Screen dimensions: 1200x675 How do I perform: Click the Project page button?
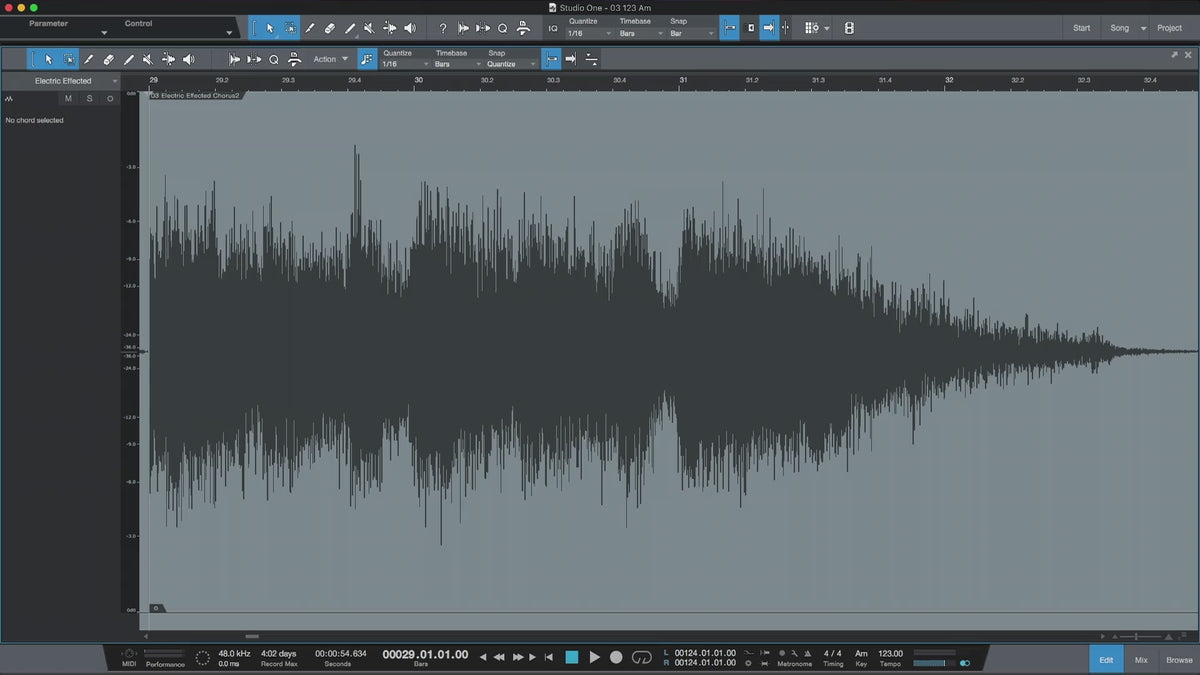pyautogui.click(x=1169, y=28)
